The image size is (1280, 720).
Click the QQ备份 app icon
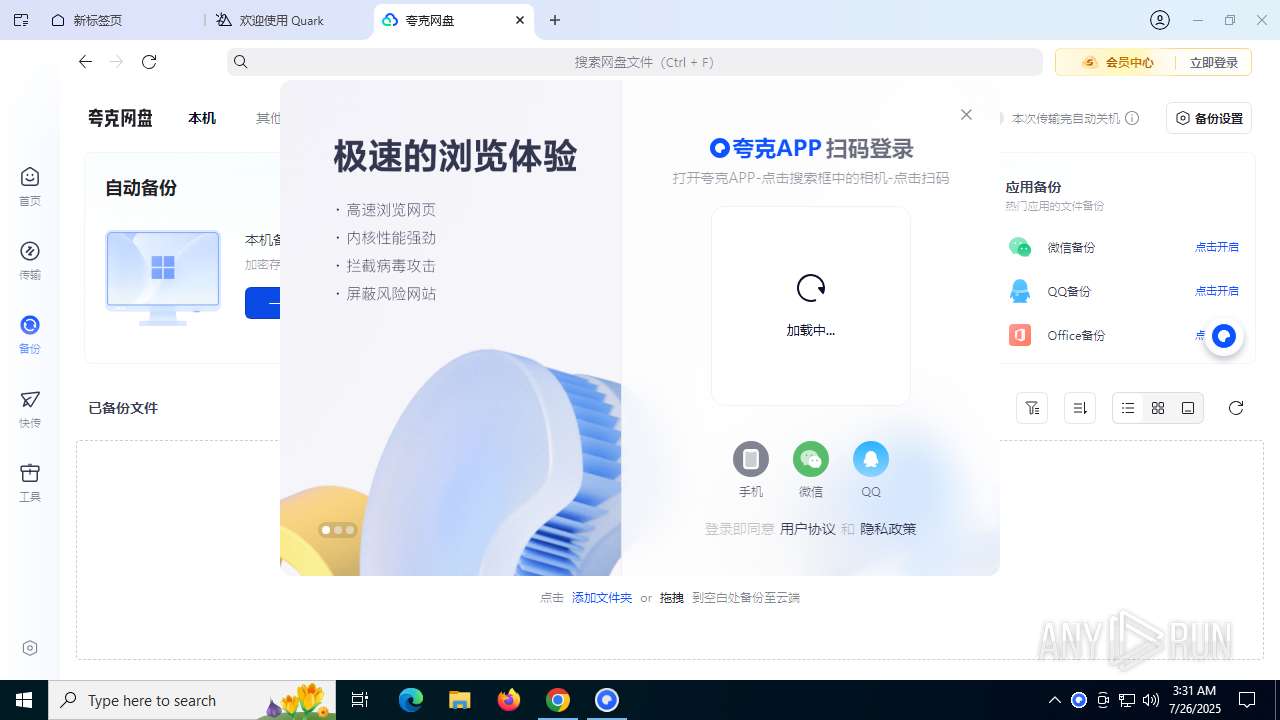(x=1019, y=291)
